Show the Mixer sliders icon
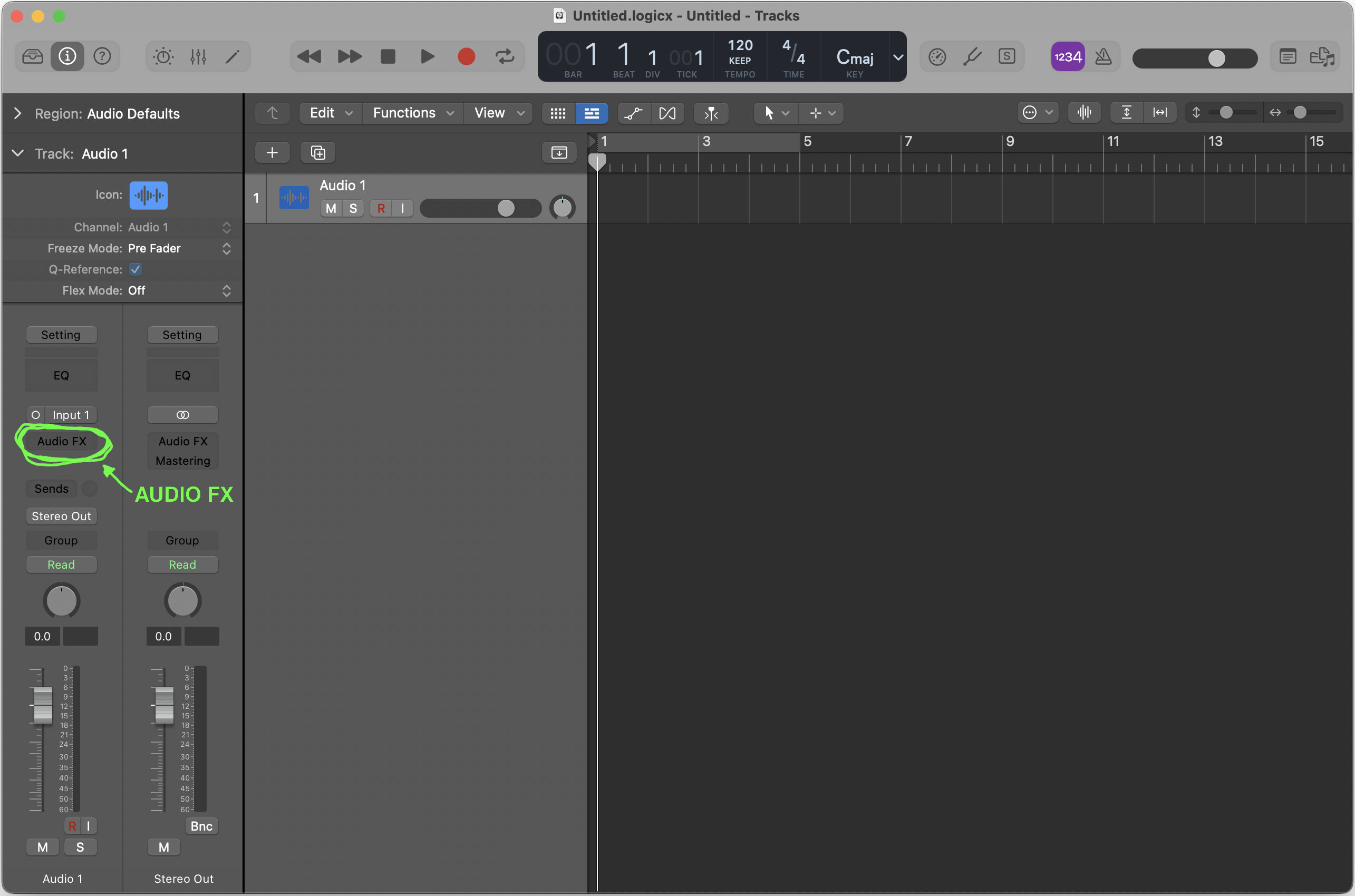1355x896 pixels. coord(198,56)
